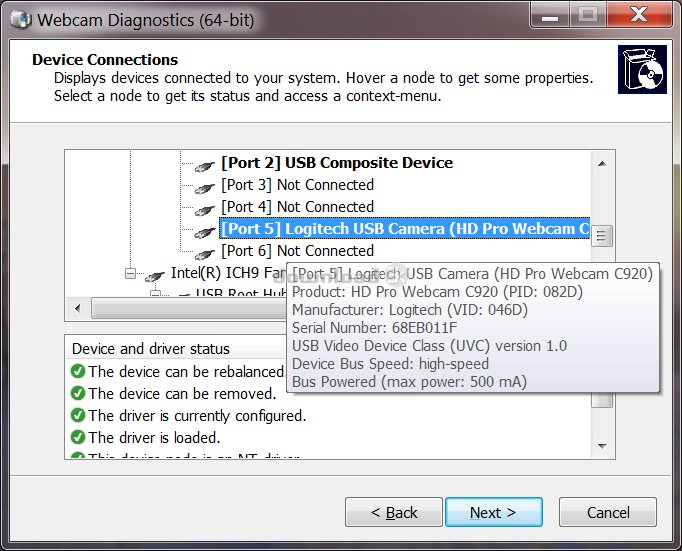Click tooltip line 'USB Video Device Class (UVC)'
Image resolution: width=682 pixels, height=551 pixels.
pos(429,346)
